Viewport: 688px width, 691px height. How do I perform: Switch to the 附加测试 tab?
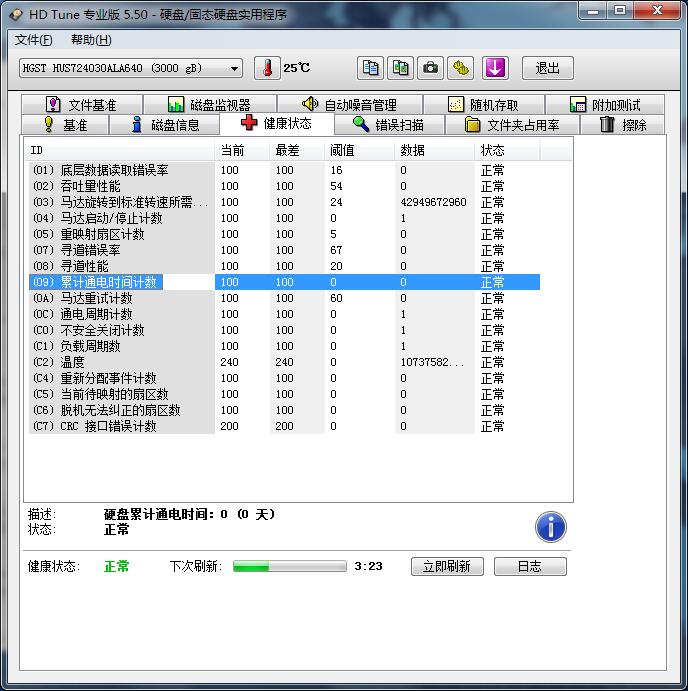tap(605, 105)
